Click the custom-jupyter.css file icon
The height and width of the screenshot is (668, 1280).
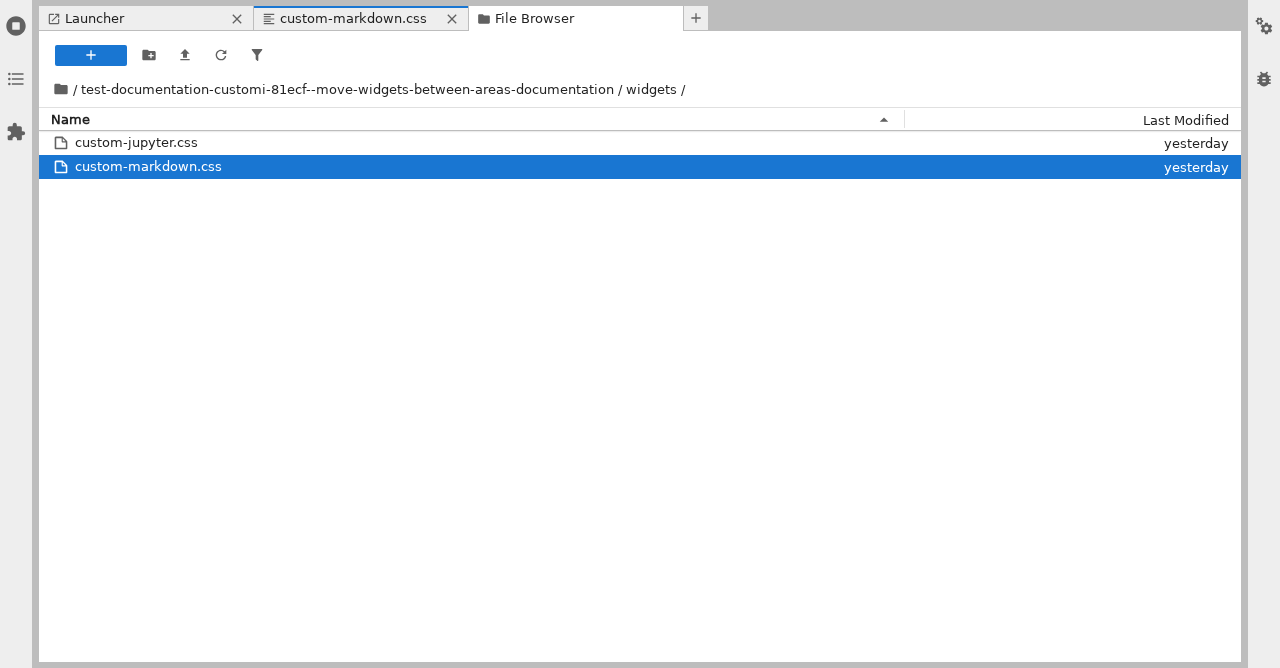click(x=61, y=143)
